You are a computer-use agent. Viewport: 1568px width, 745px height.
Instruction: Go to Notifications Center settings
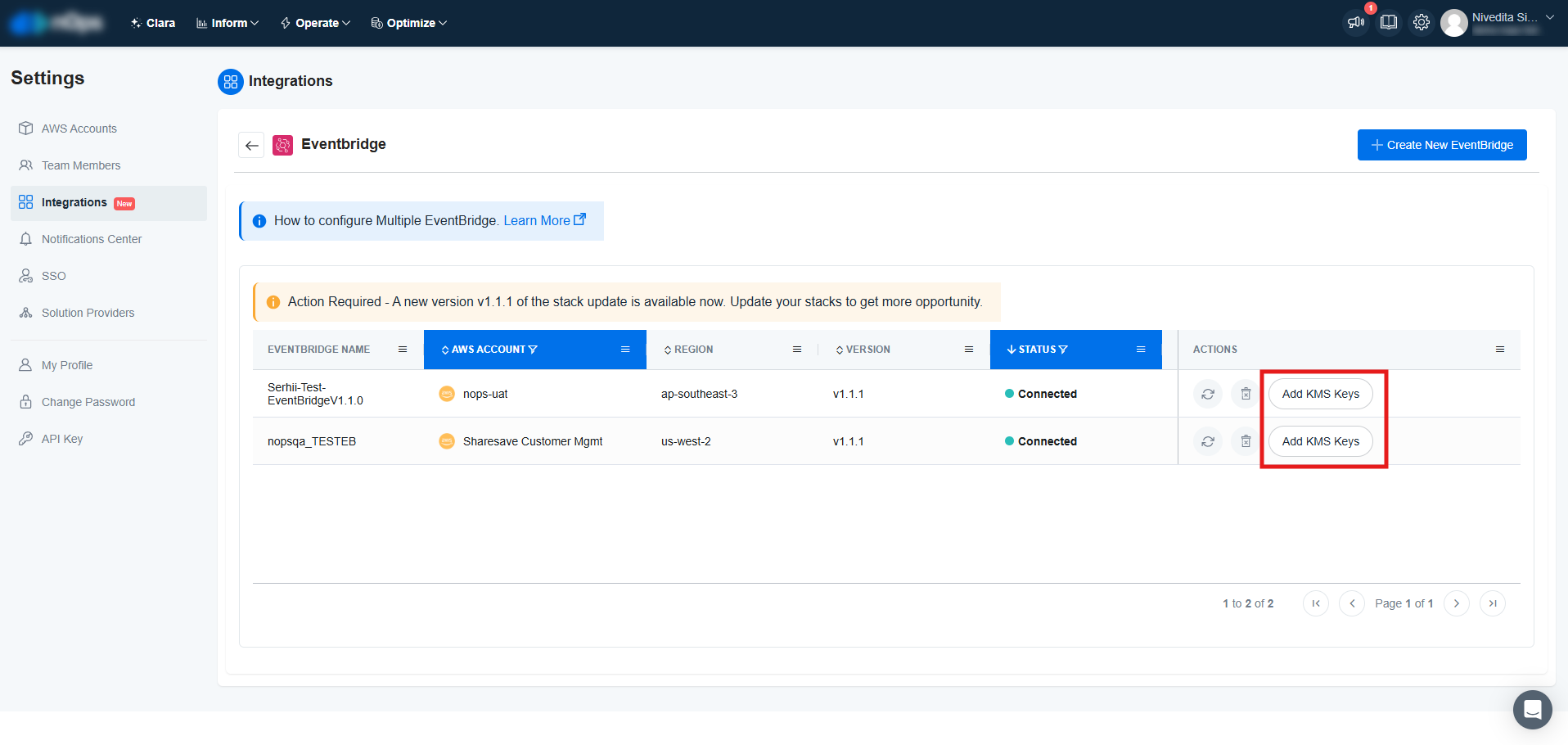(92, 239)
